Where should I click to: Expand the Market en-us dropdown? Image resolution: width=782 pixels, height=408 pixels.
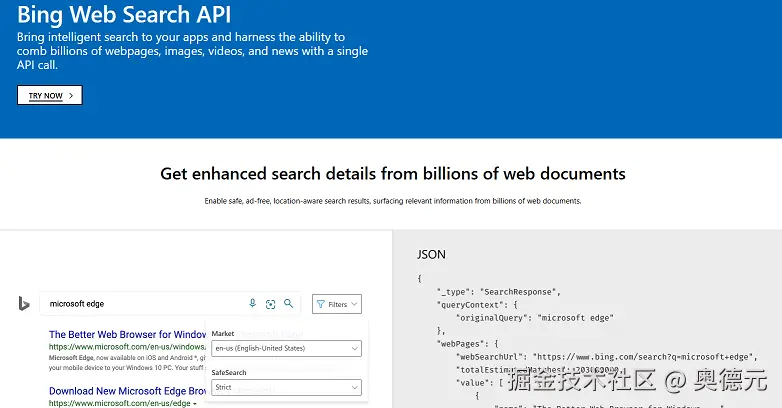tap(286, 348)
